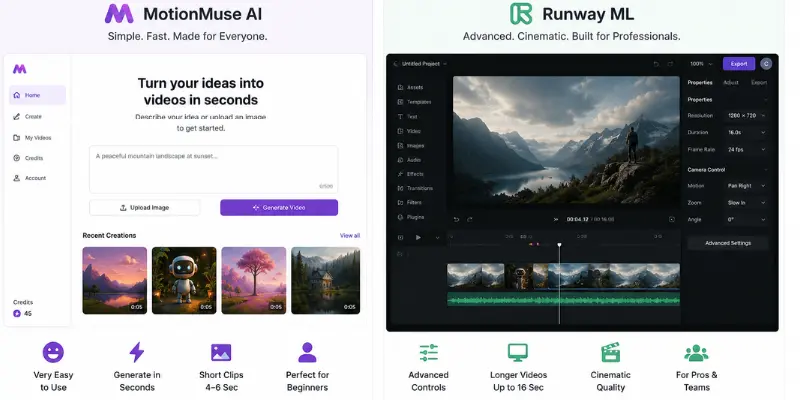The height and width of the screenshot is (400, 800).
Task: Click undo arrow below the video preview
Action: pos(457,219)
